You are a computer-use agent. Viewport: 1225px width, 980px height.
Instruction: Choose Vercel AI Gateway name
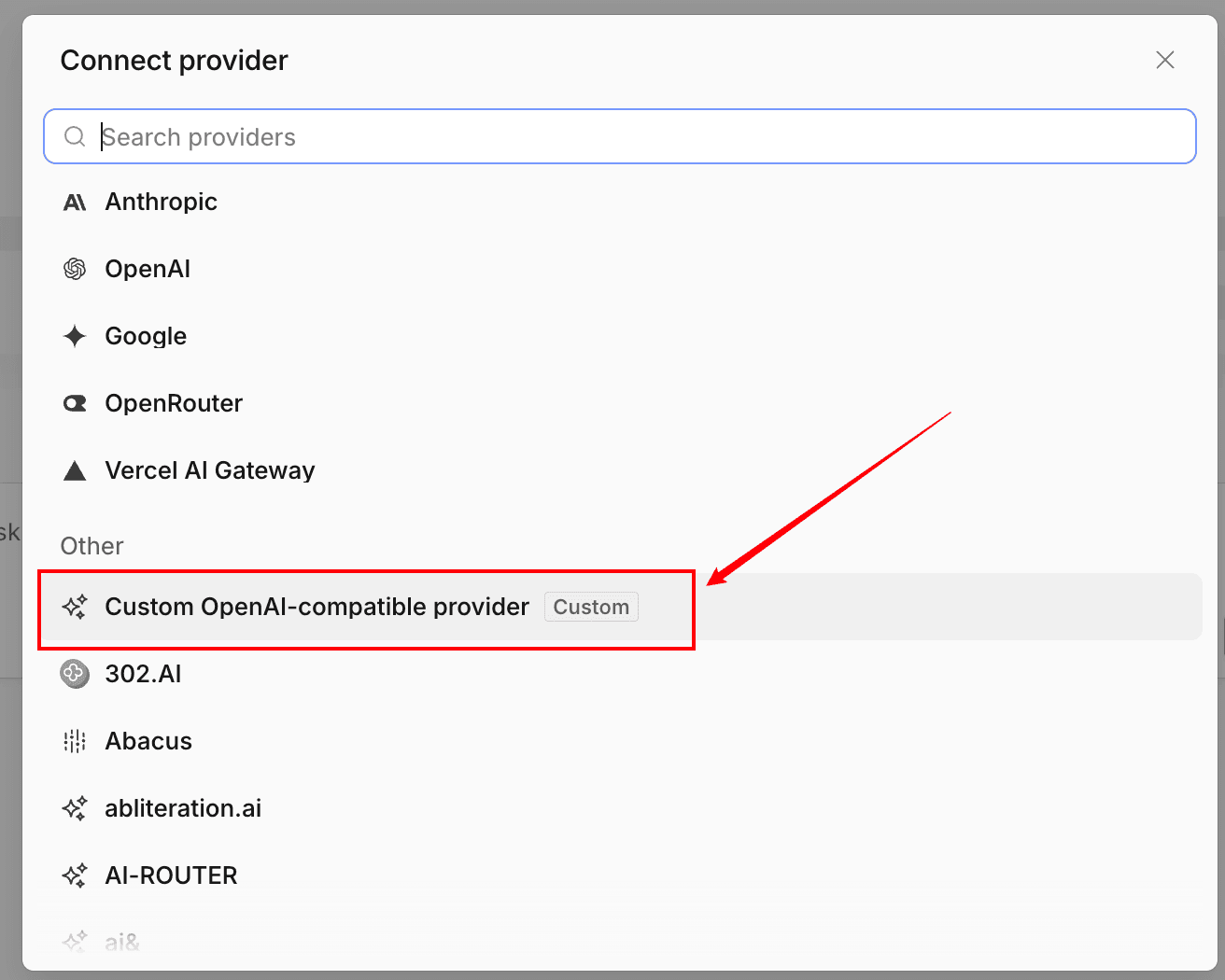(x=210, y=470)
